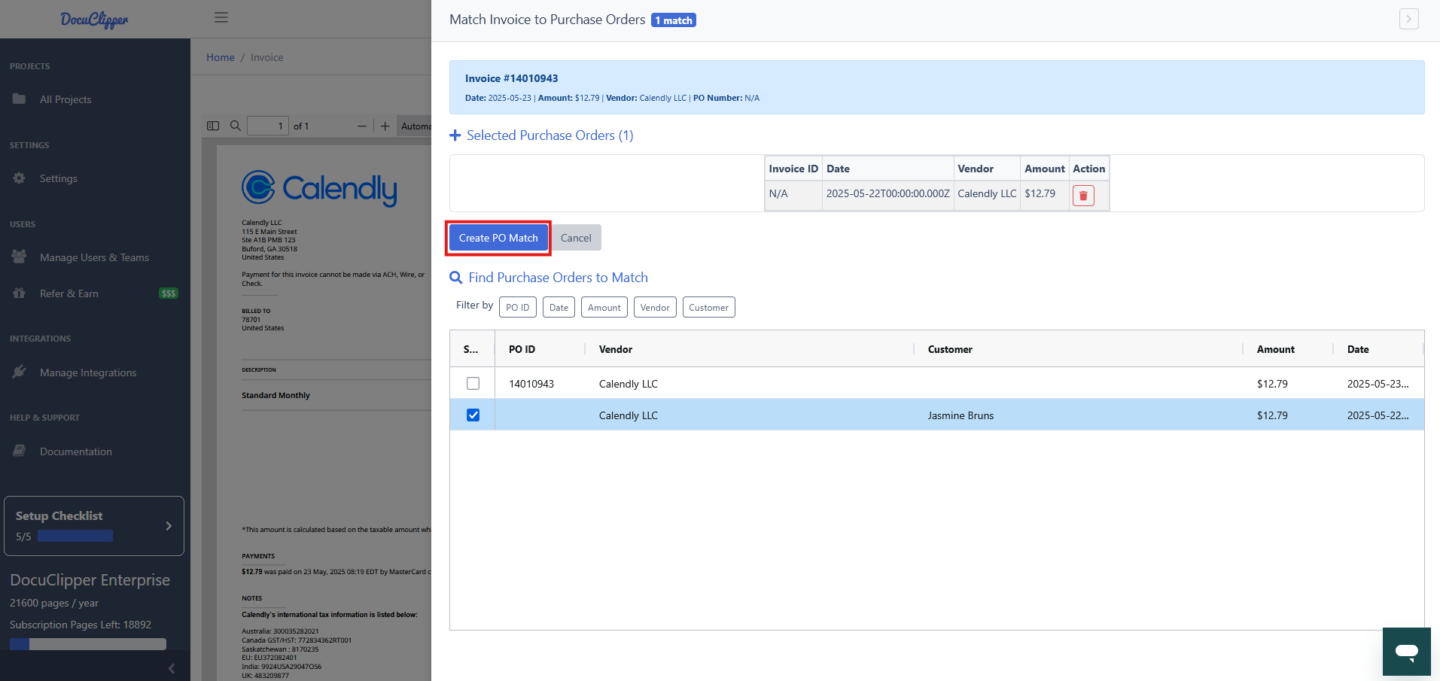Zoom out the PDF with minus icon

tap(362, 126)
